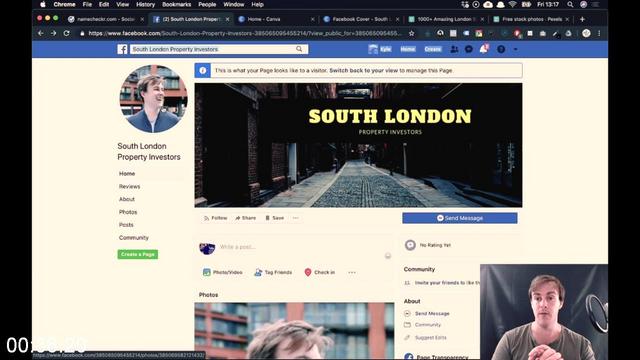Click the macOS Spotlight search icon
The width and height of the screenshot is (640, 360).
tap(570, 4)
